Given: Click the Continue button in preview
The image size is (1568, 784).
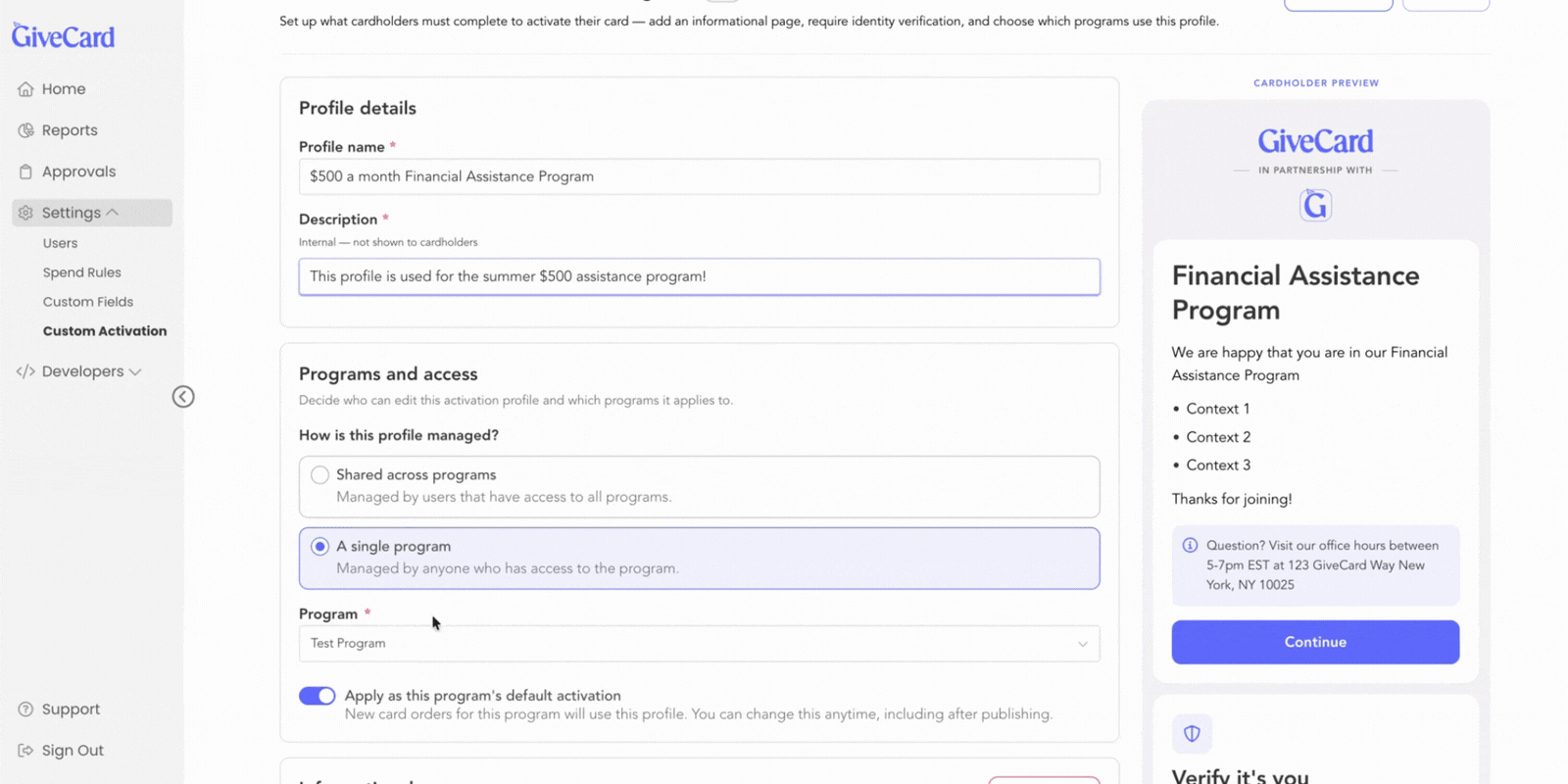Looking at the screenshot, I should 1315,642.
